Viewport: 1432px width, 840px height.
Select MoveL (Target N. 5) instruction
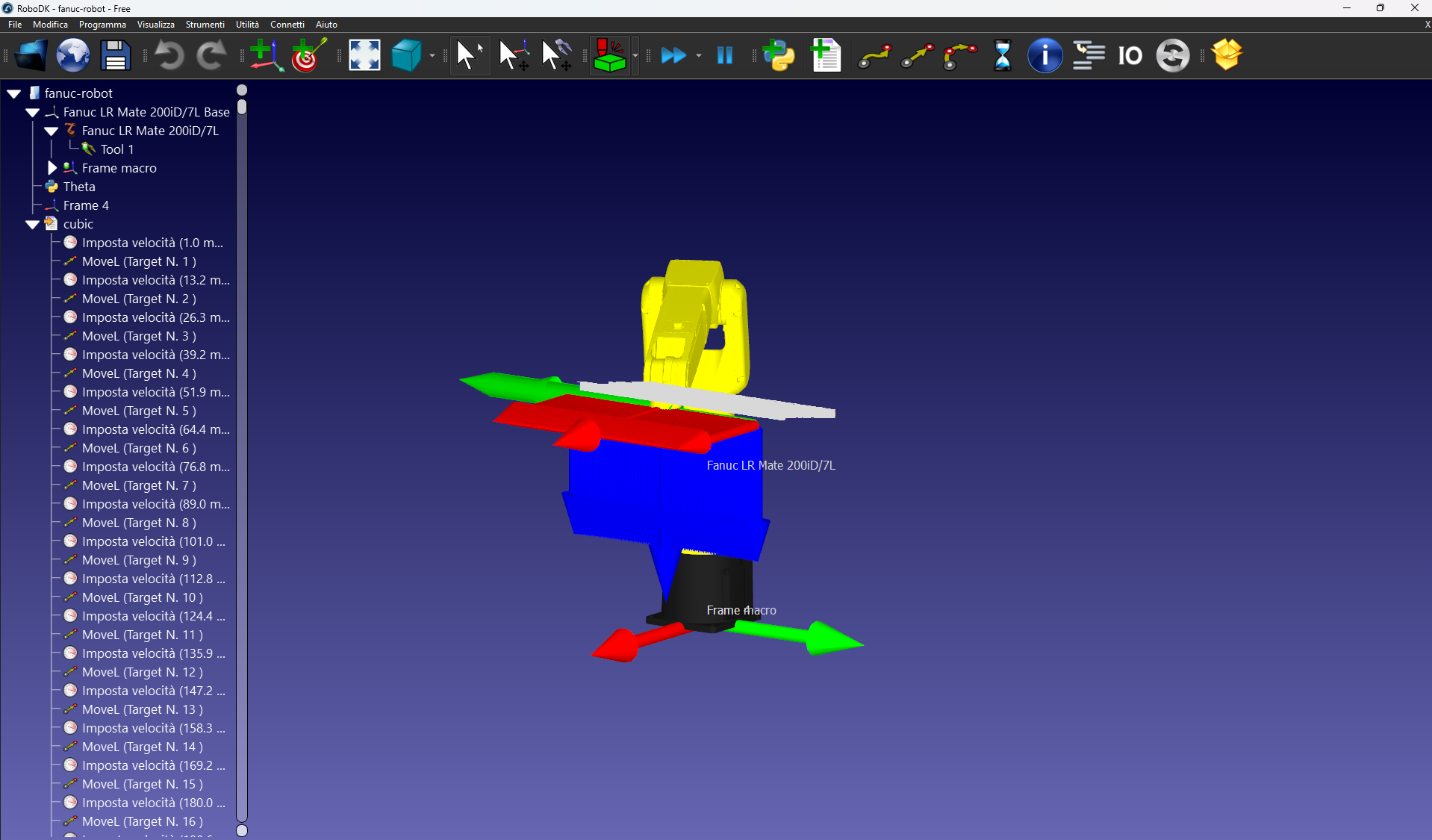click(x=139, y=411)
